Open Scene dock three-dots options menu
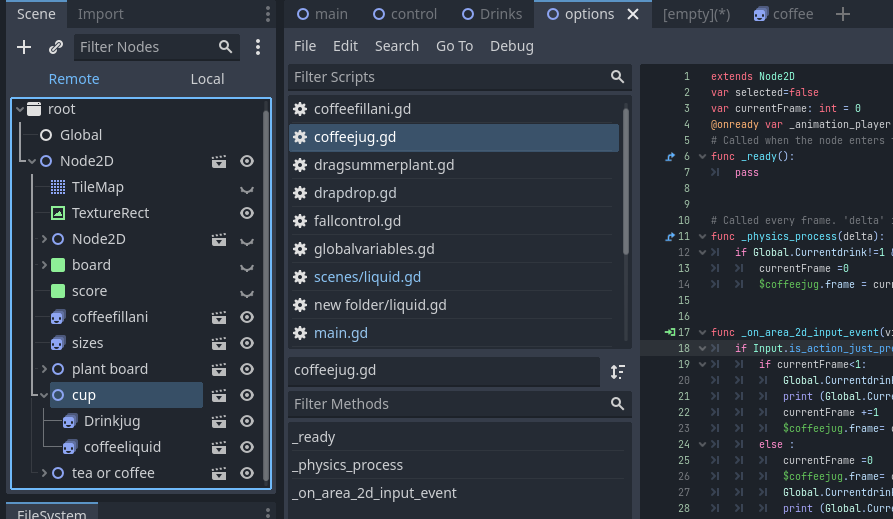 268,14
